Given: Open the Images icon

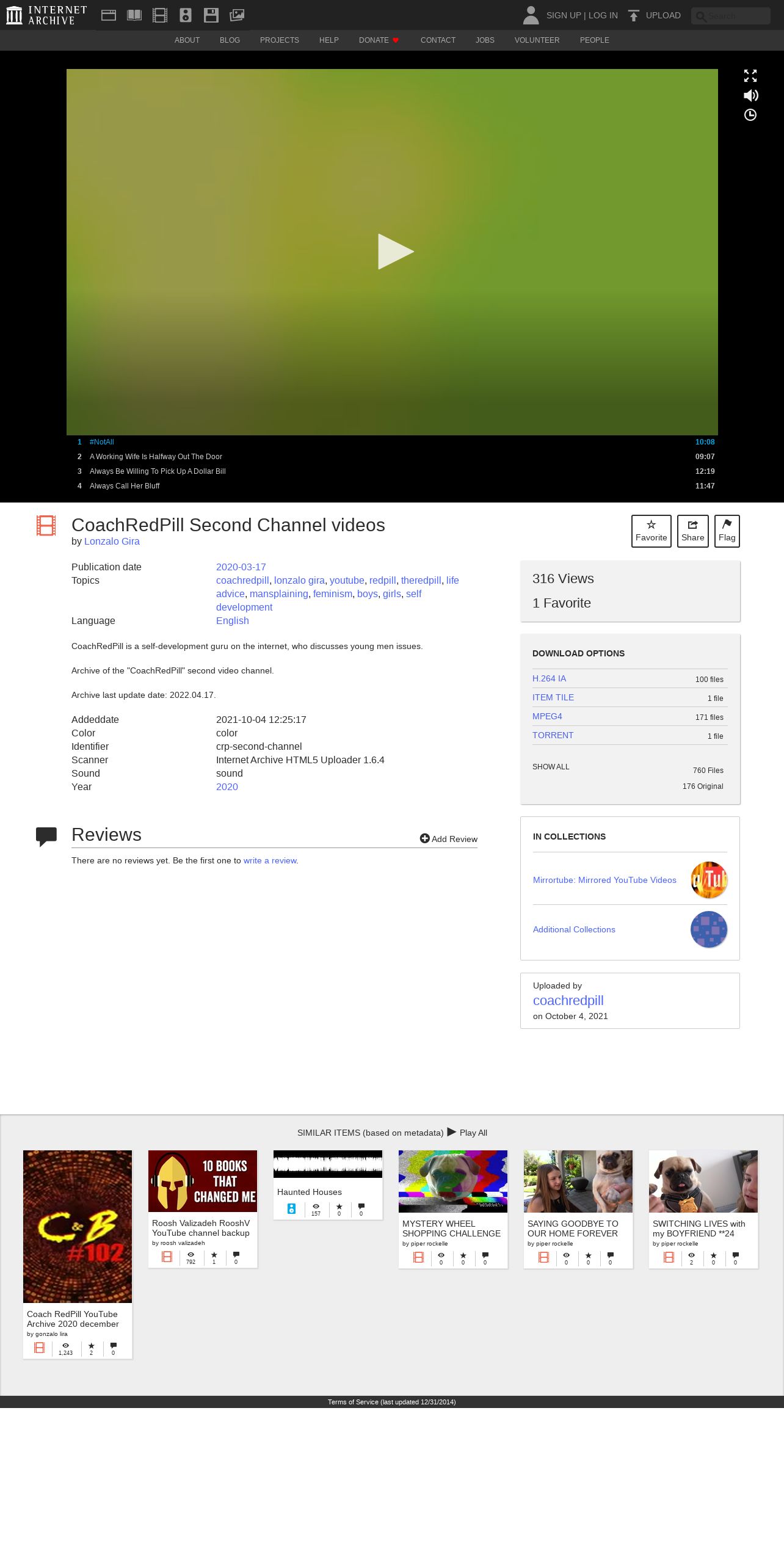Looking at the screenshot, I should pyautogui.click(x=237, y=15).
